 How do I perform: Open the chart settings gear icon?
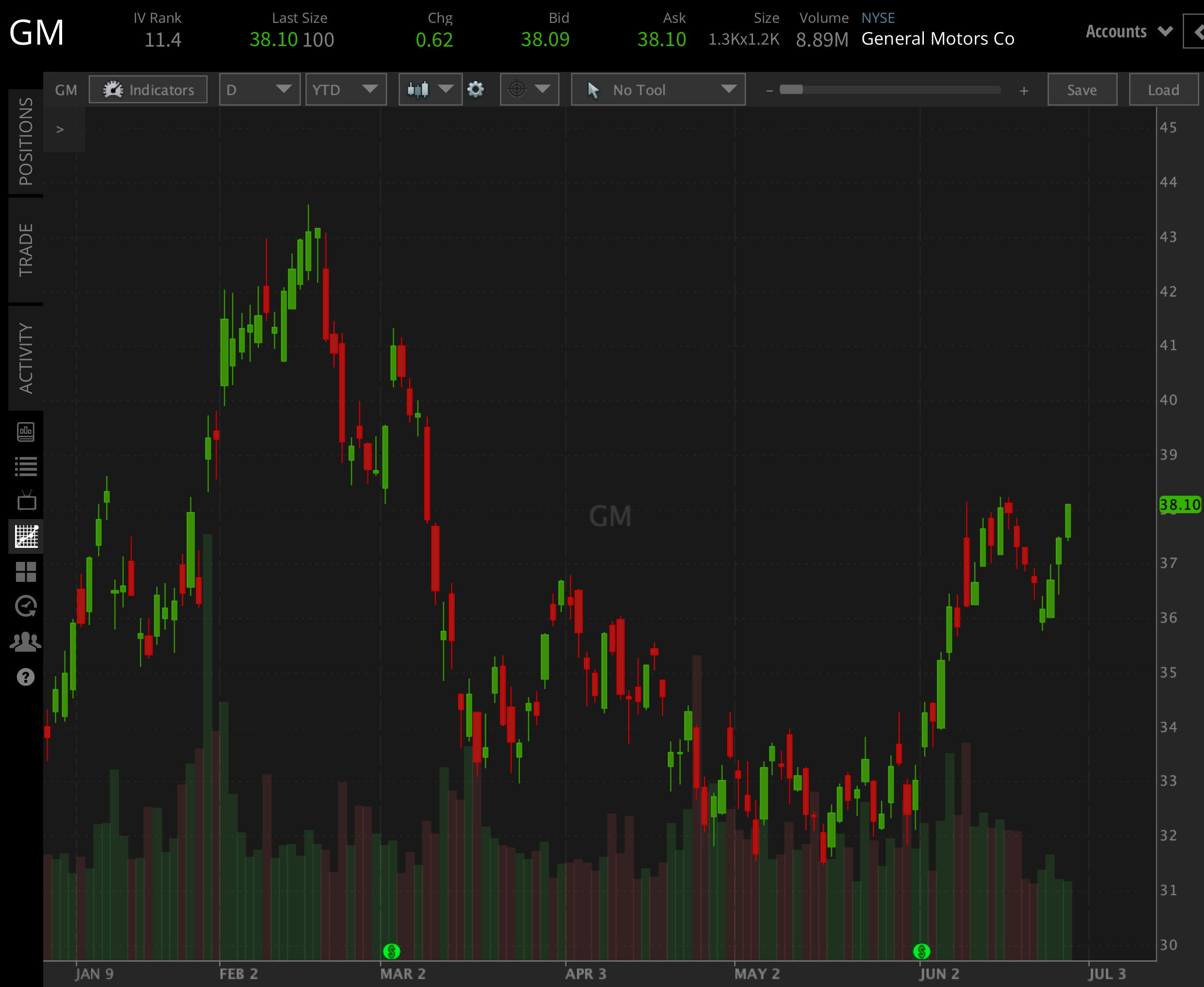pos(476,89)
